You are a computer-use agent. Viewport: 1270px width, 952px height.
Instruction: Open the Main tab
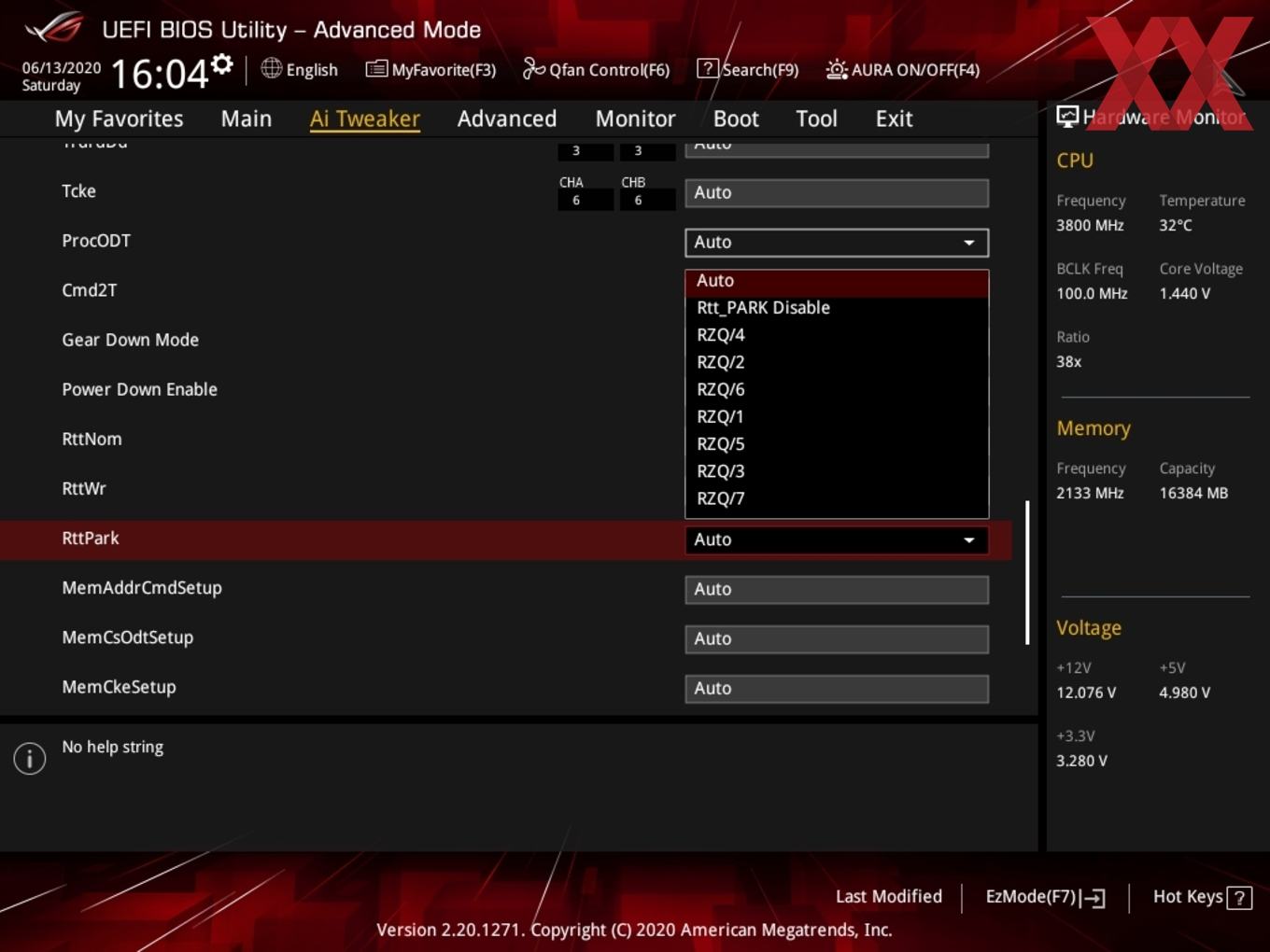[247, 119]
